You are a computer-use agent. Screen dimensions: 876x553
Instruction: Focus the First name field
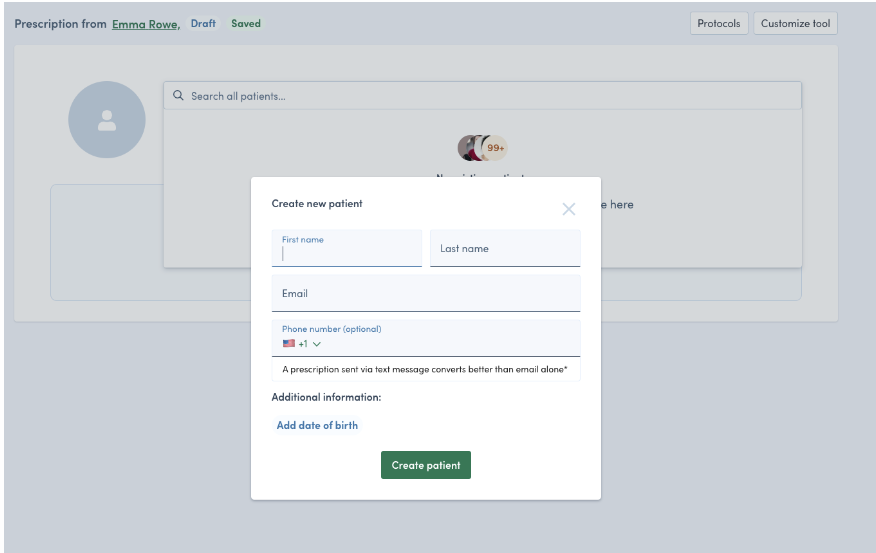[x=346, y=248]
